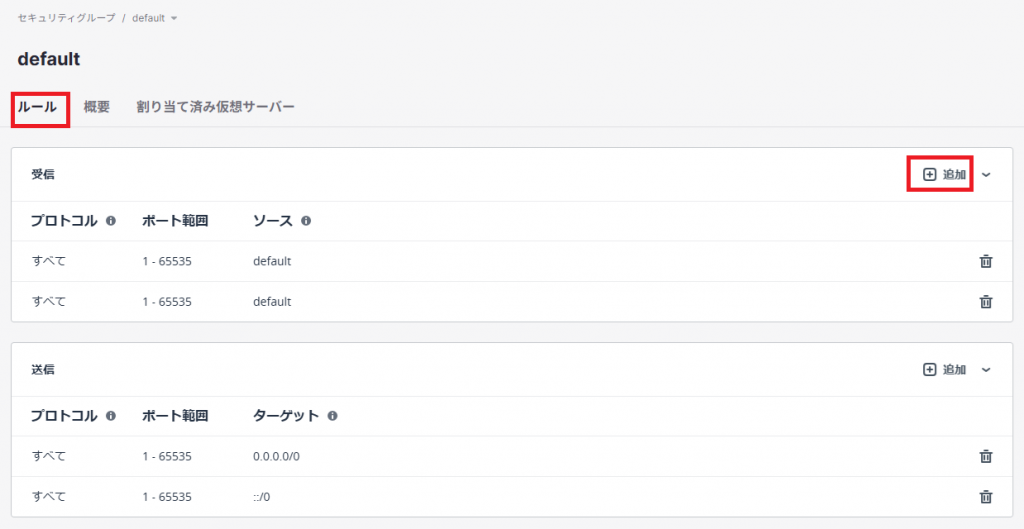
Task: Click the first default source entry
Action: tap(272, 261)
